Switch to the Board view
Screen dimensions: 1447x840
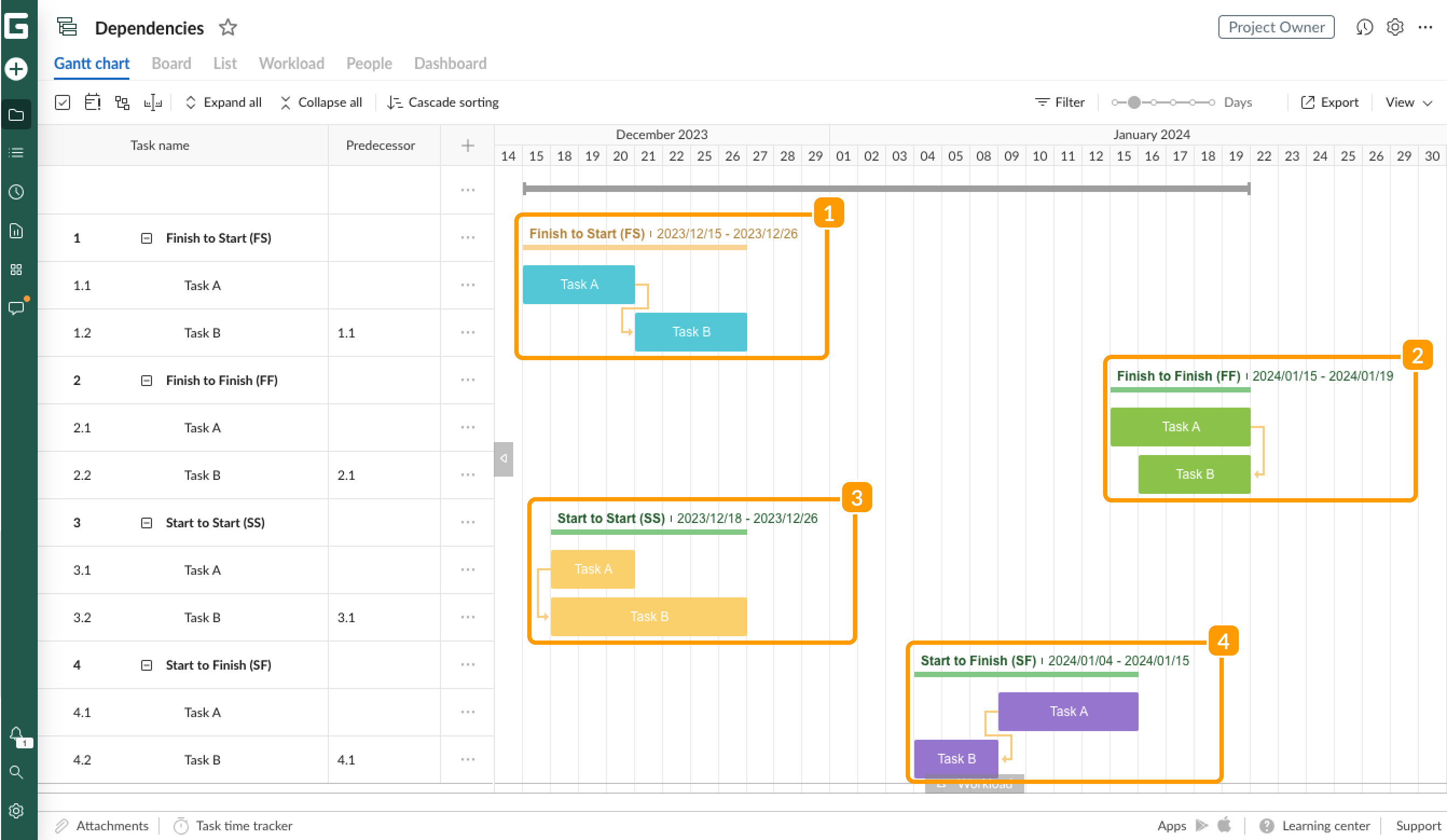(171, 63)
